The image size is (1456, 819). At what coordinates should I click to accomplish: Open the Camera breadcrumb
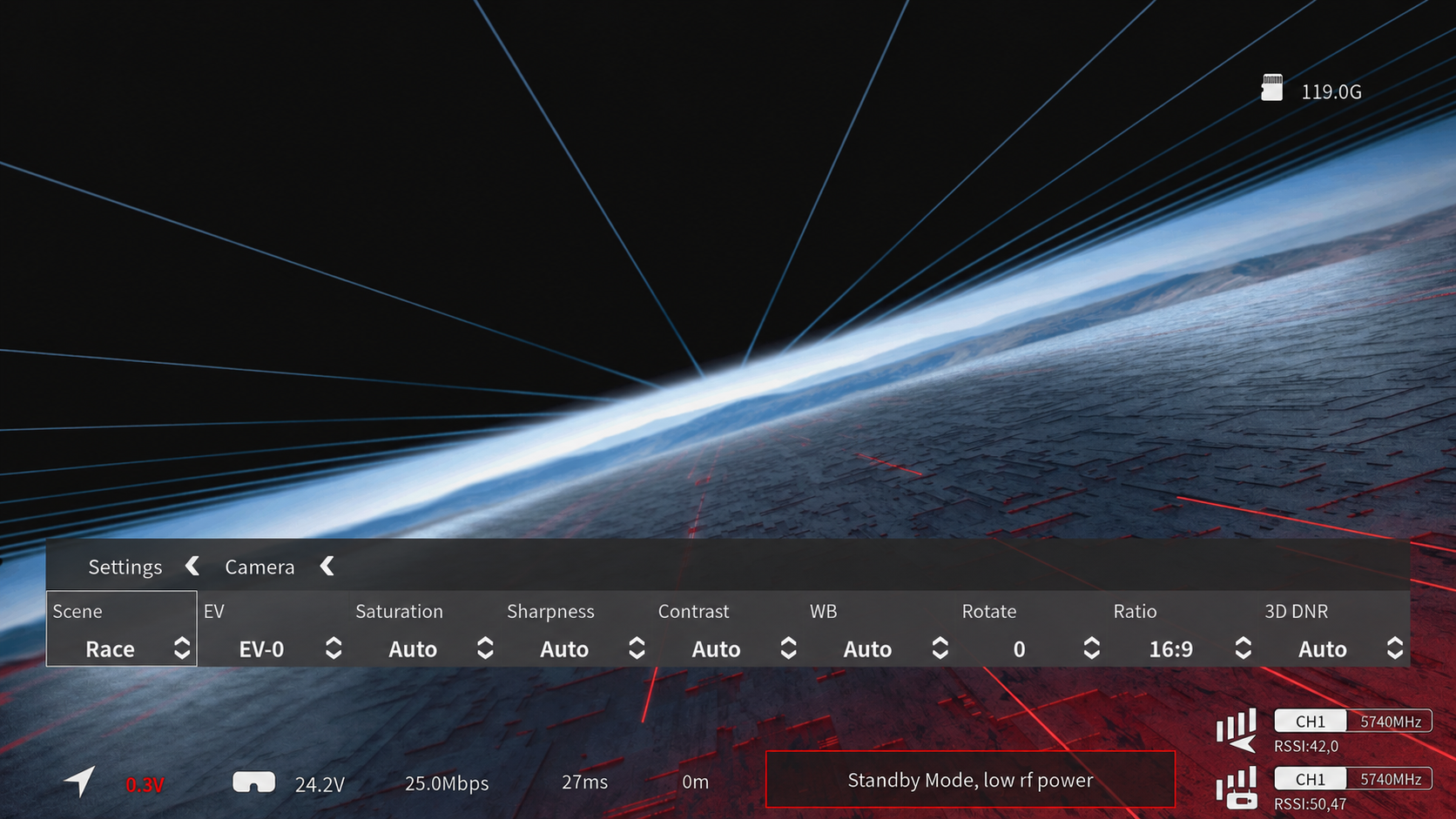pyautogui.click(x=260, y=567)
